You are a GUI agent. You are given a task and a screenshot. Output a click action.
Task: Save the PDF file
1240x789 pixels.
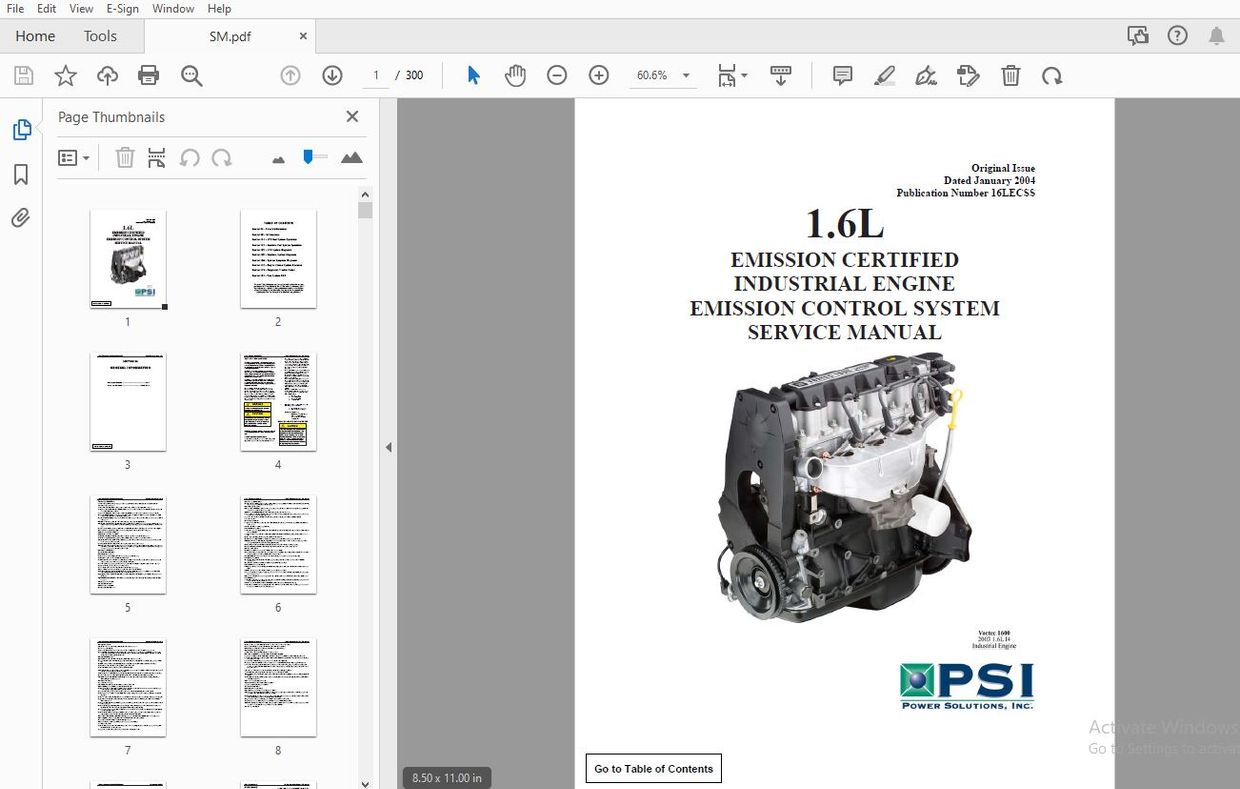pyautogui.click(x=22, y=75)
